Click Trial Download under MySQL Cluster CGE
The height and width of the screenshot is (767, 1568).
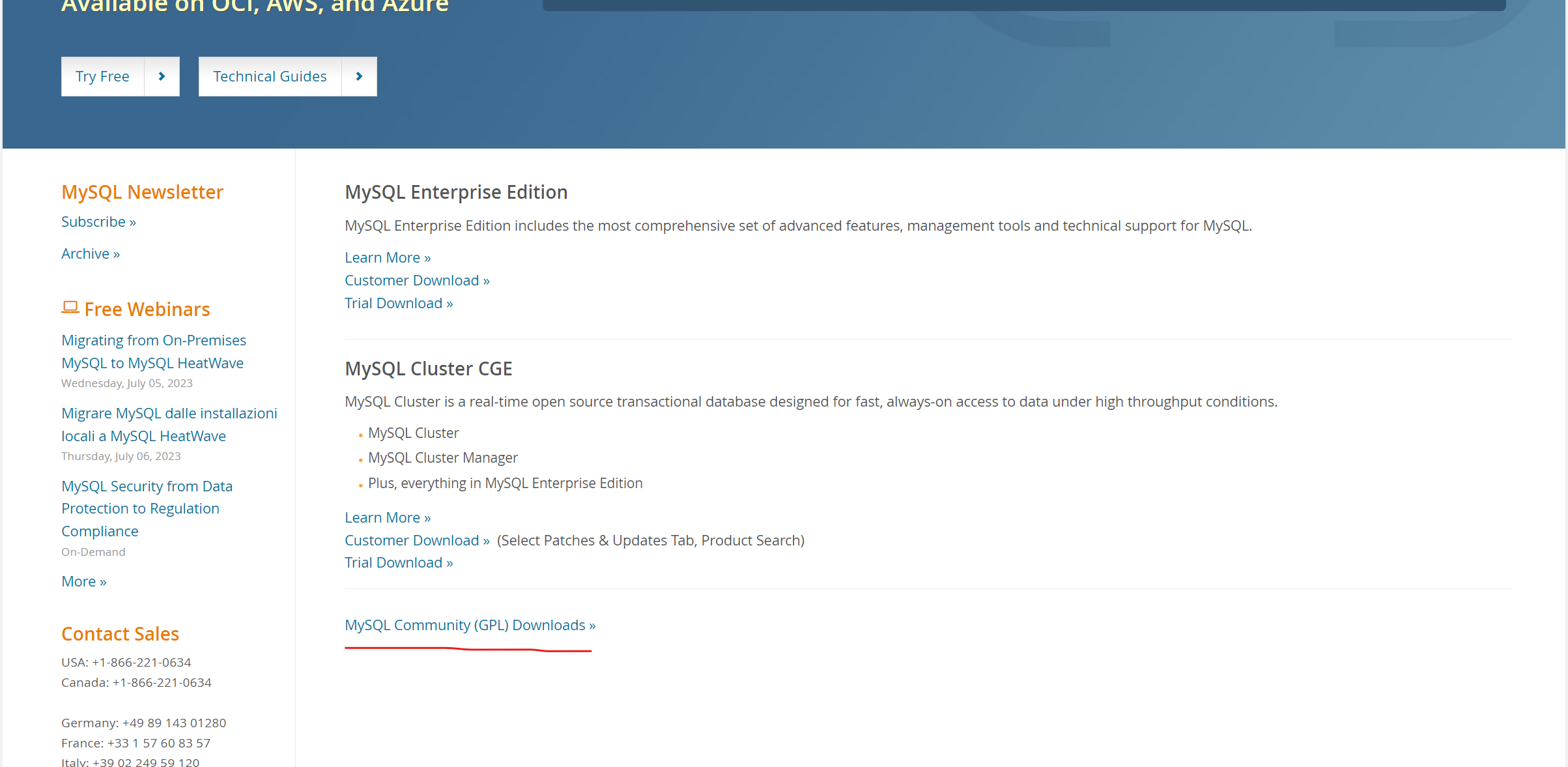(399, 562)
